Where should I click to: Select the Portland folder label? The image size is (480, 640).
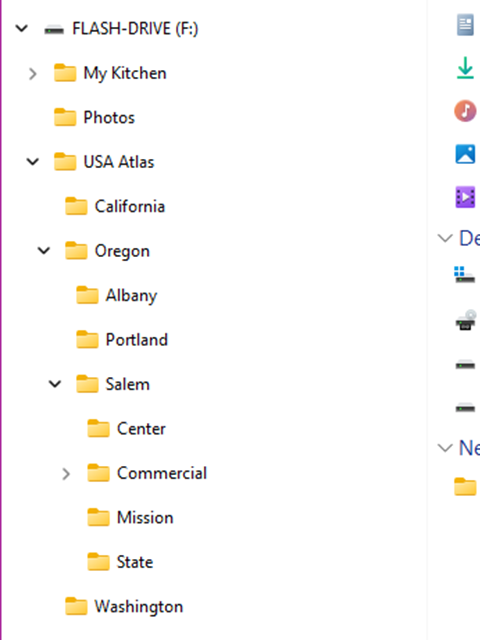(x=137, y=340)
